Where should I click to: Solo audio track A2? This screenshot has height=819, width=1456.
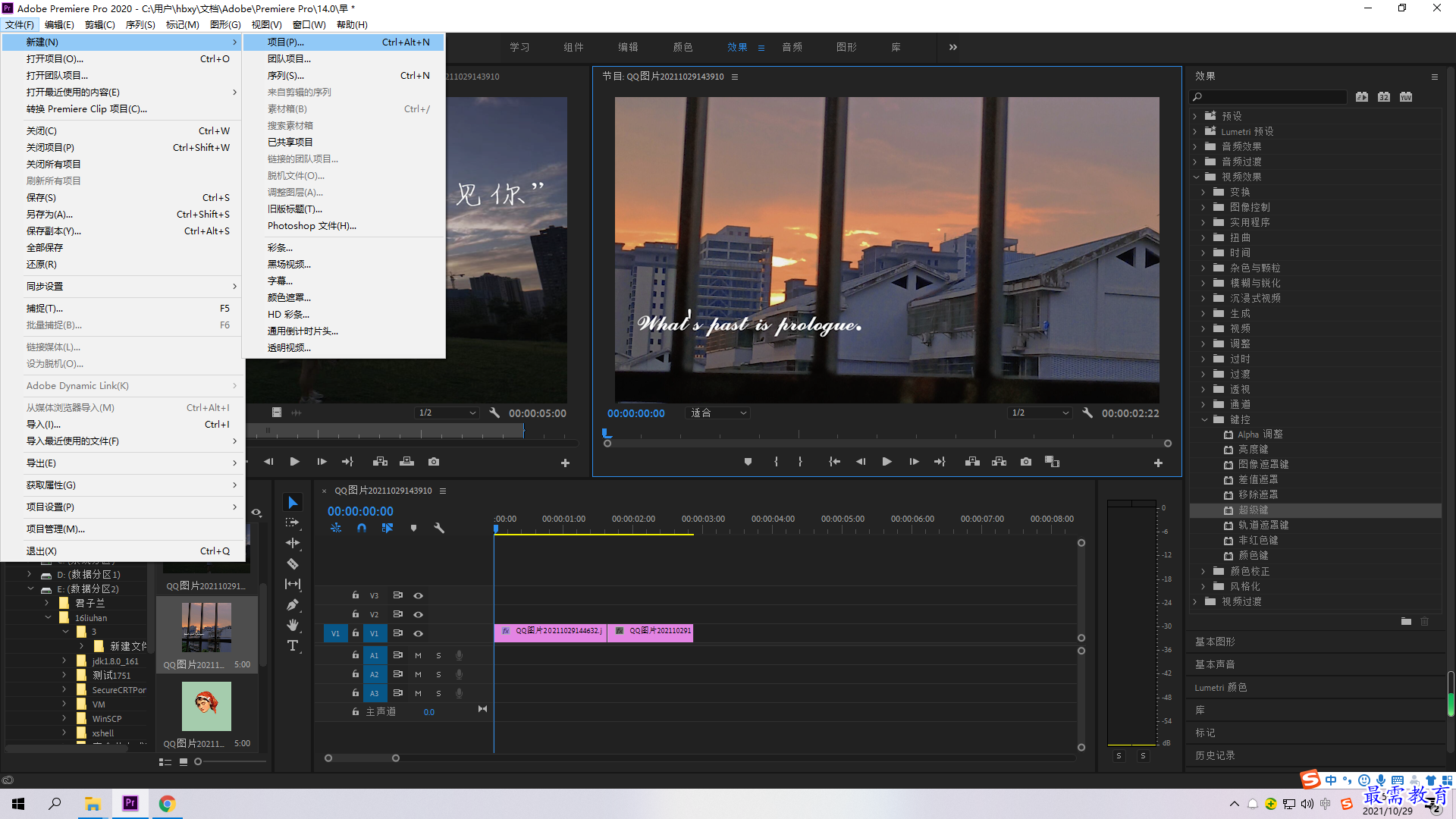pyautogui.click(x=438, y=674)
